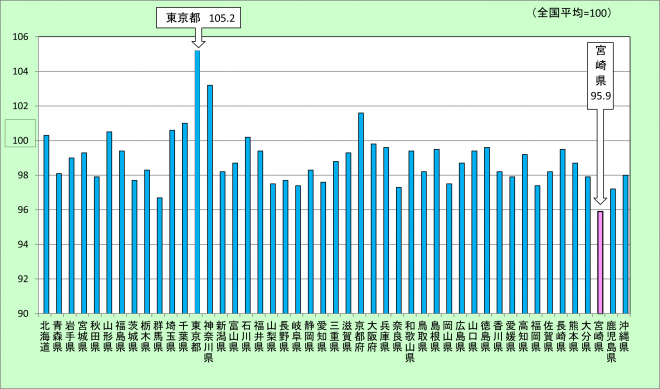Select the 千葉県 bar in the chart
Image resolution: width=660 pixels, height=389 pixels.
click(185, 218)
